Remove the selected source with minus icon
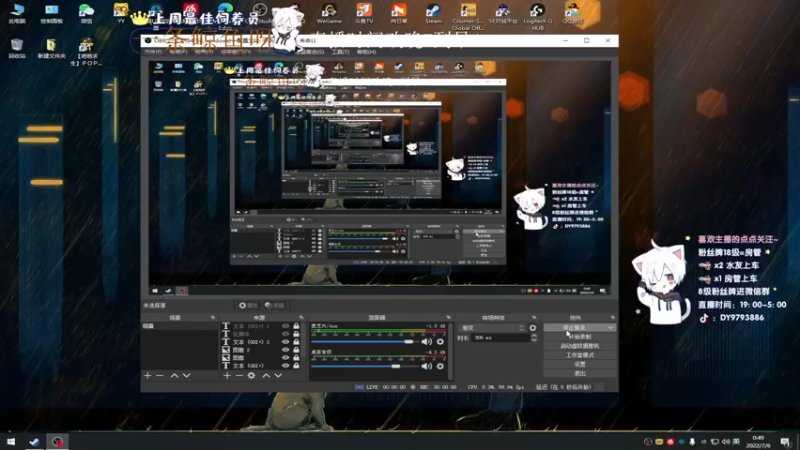800x450 pixels. pyautogui.click(x=239, y=376)
